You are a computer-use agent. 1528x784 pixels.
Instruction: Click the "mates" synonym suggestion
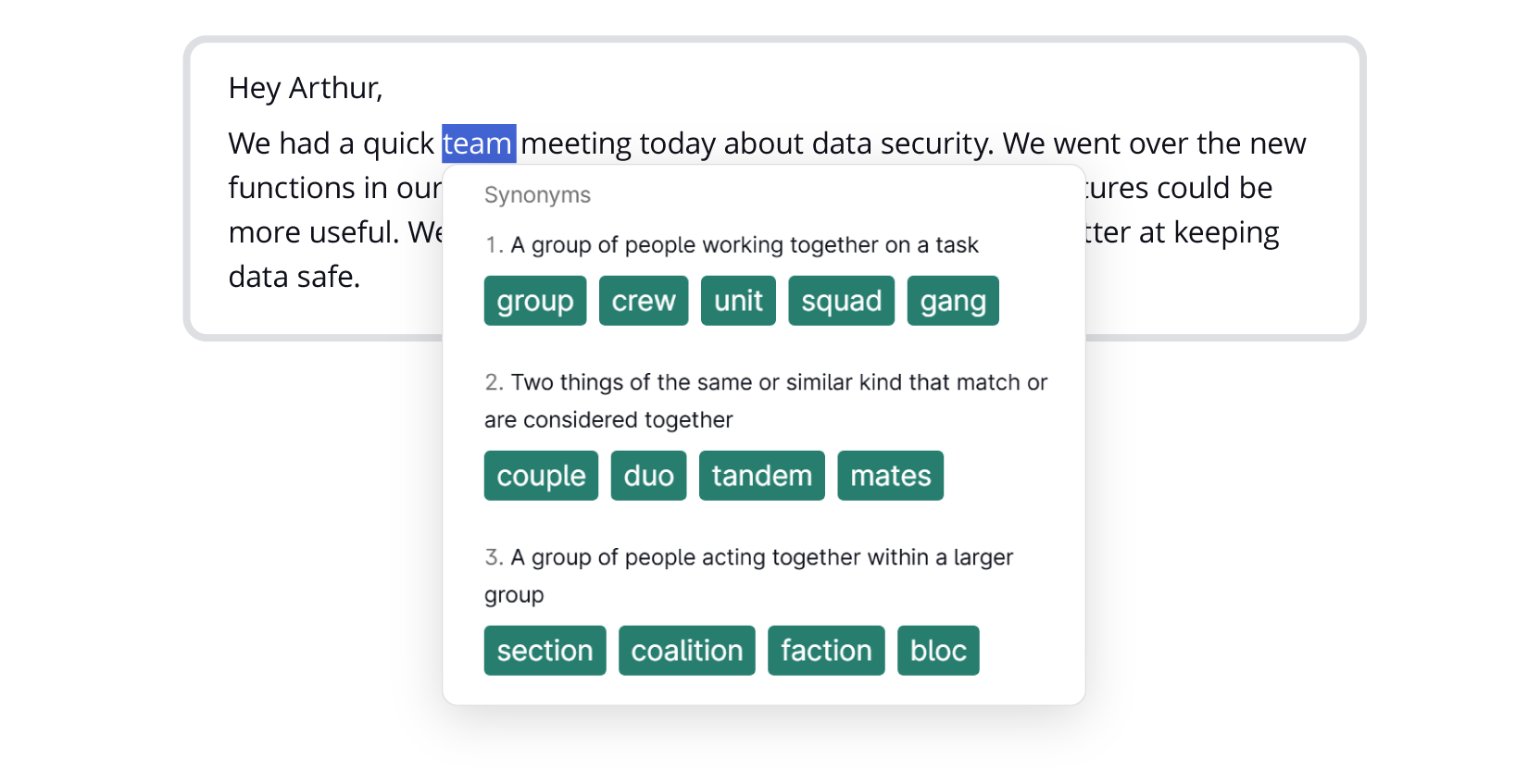[890, 476]
